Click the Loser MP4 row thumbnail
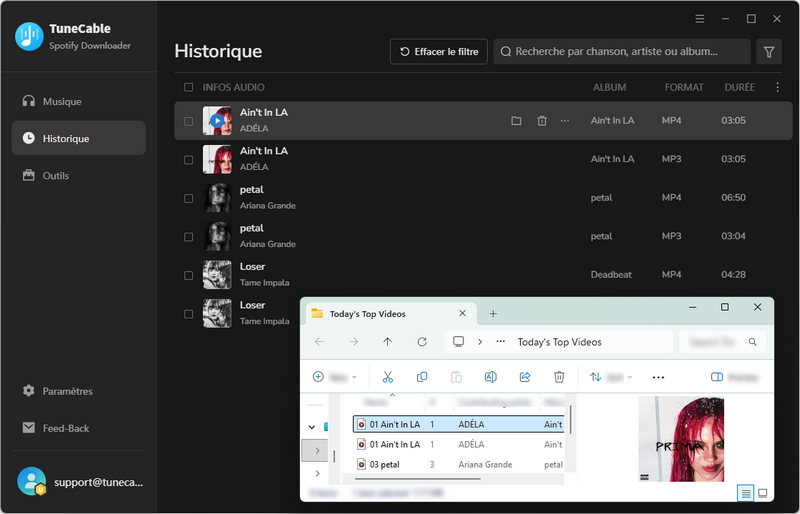Viewport: 800px width, 514px height. coord(217,275)
